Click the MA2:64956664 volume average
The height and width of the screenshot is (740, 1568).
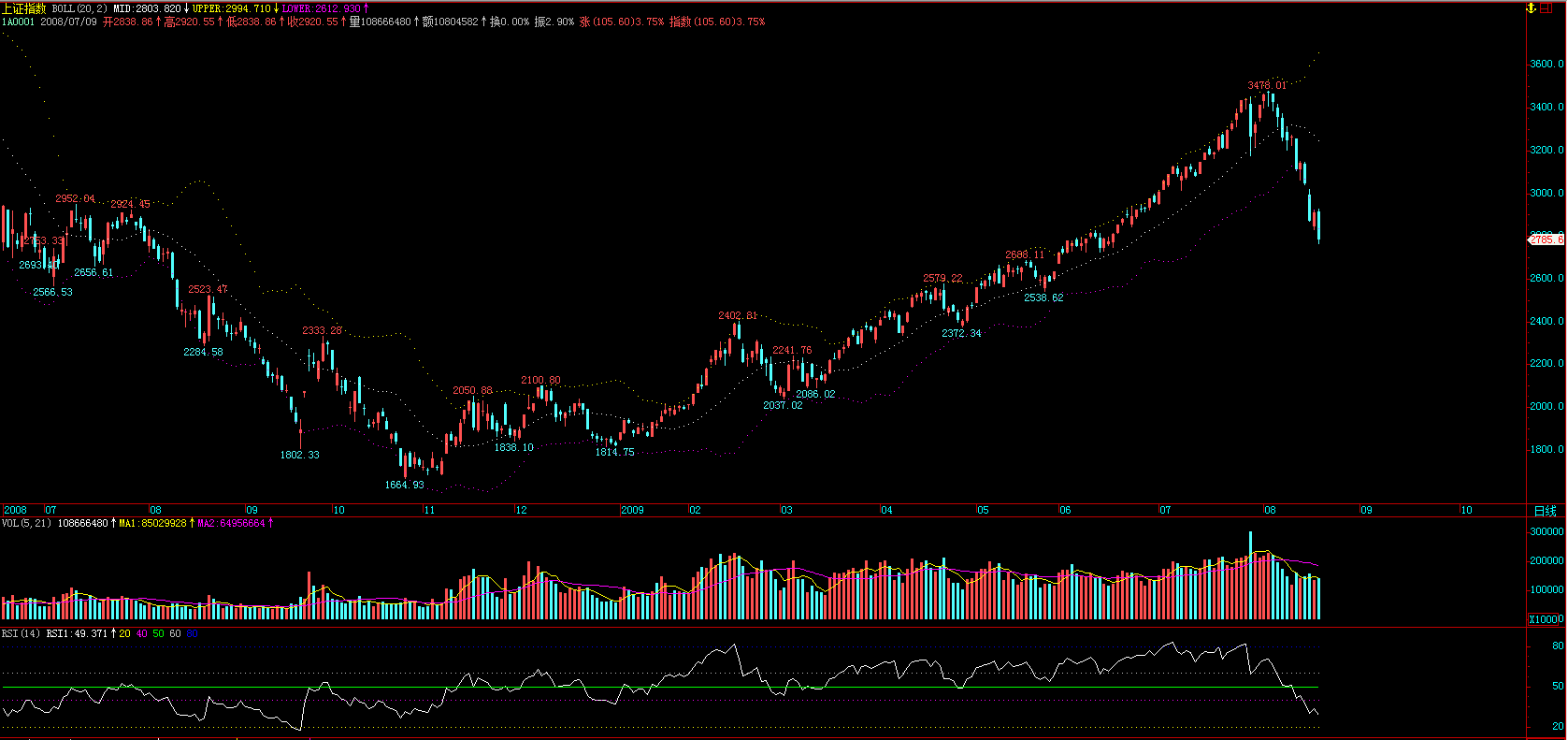(232, 523)
